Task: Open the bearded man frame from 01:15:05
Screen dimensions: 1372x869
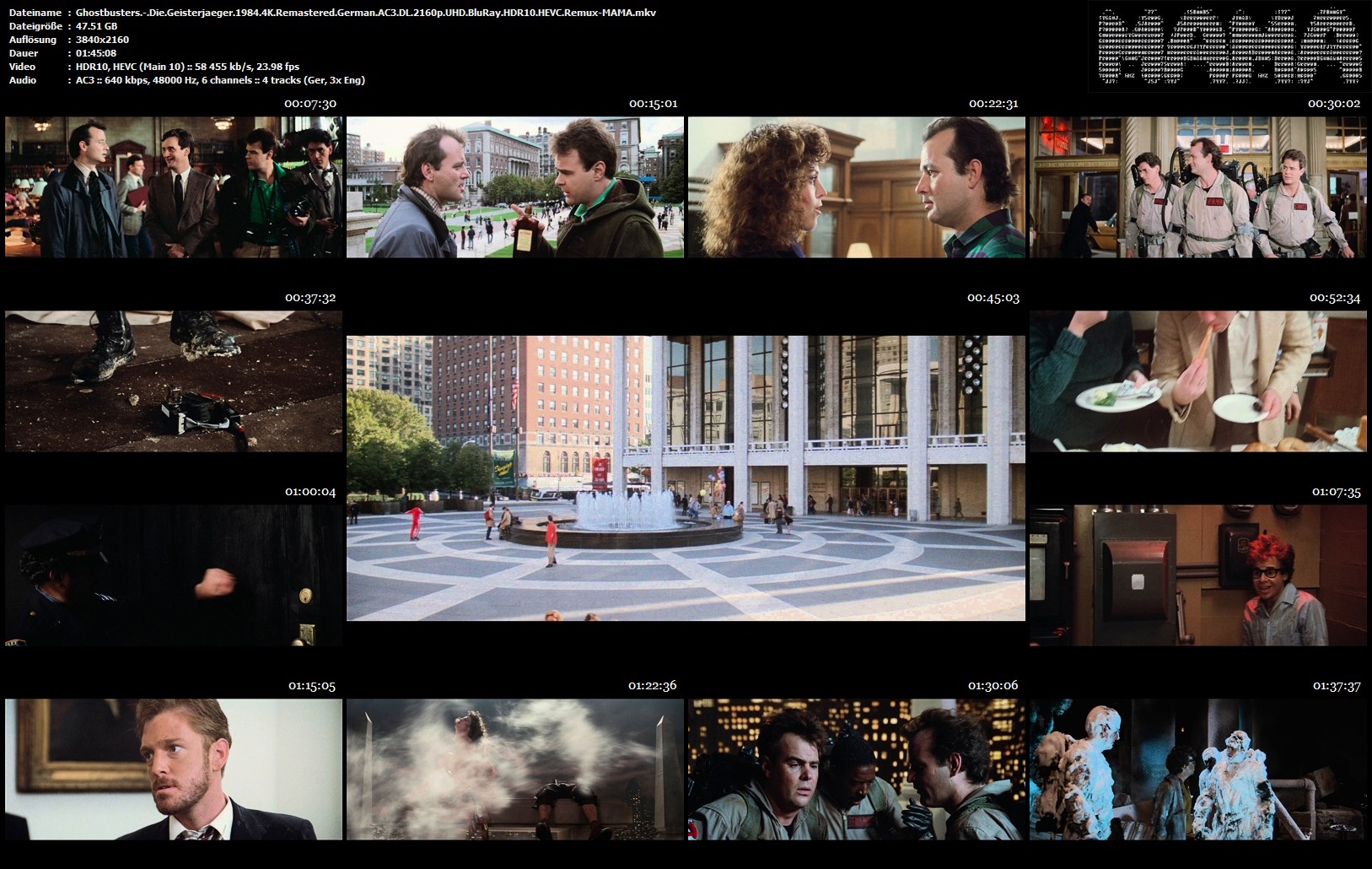Action: pos(174,769)
